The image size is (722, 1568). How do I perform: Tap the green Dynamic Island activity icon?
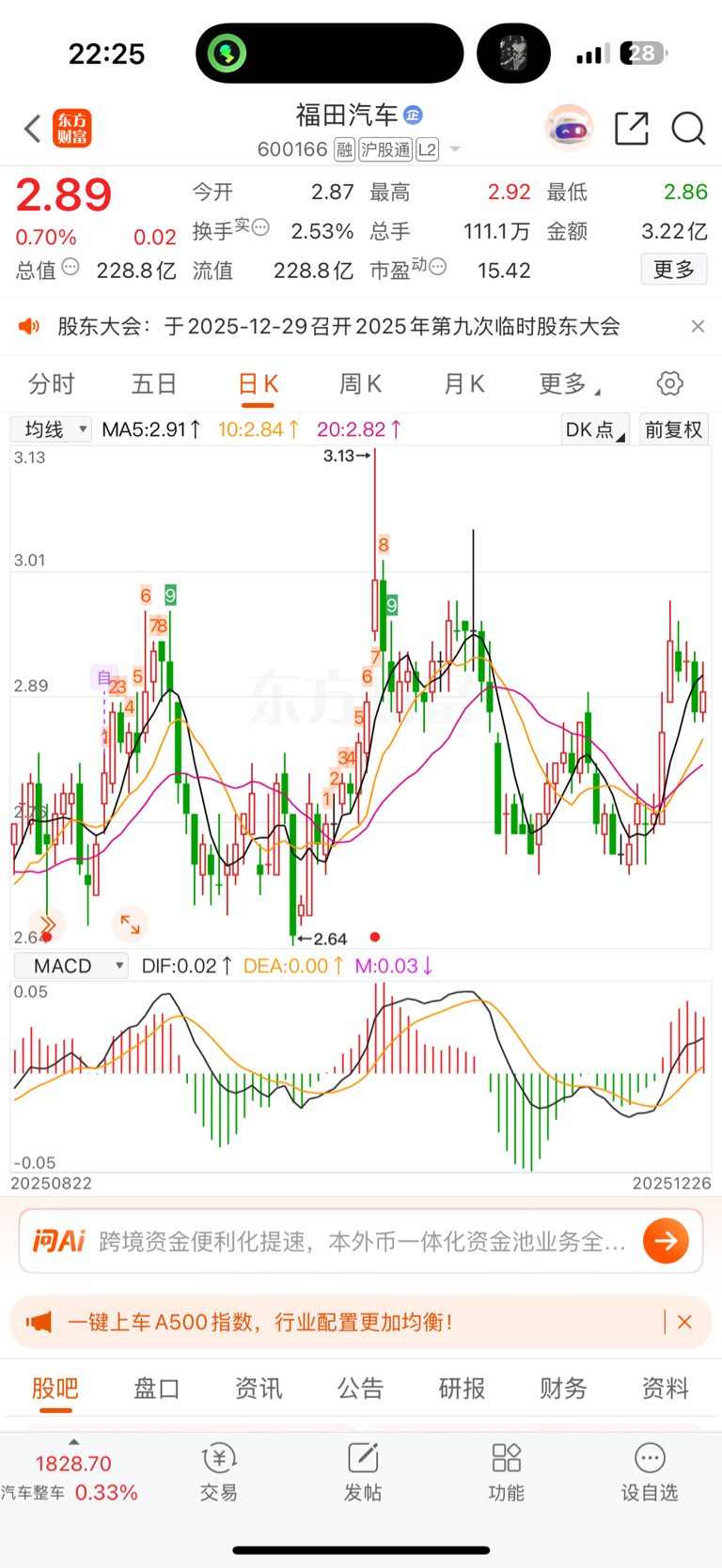coord(227,53)
